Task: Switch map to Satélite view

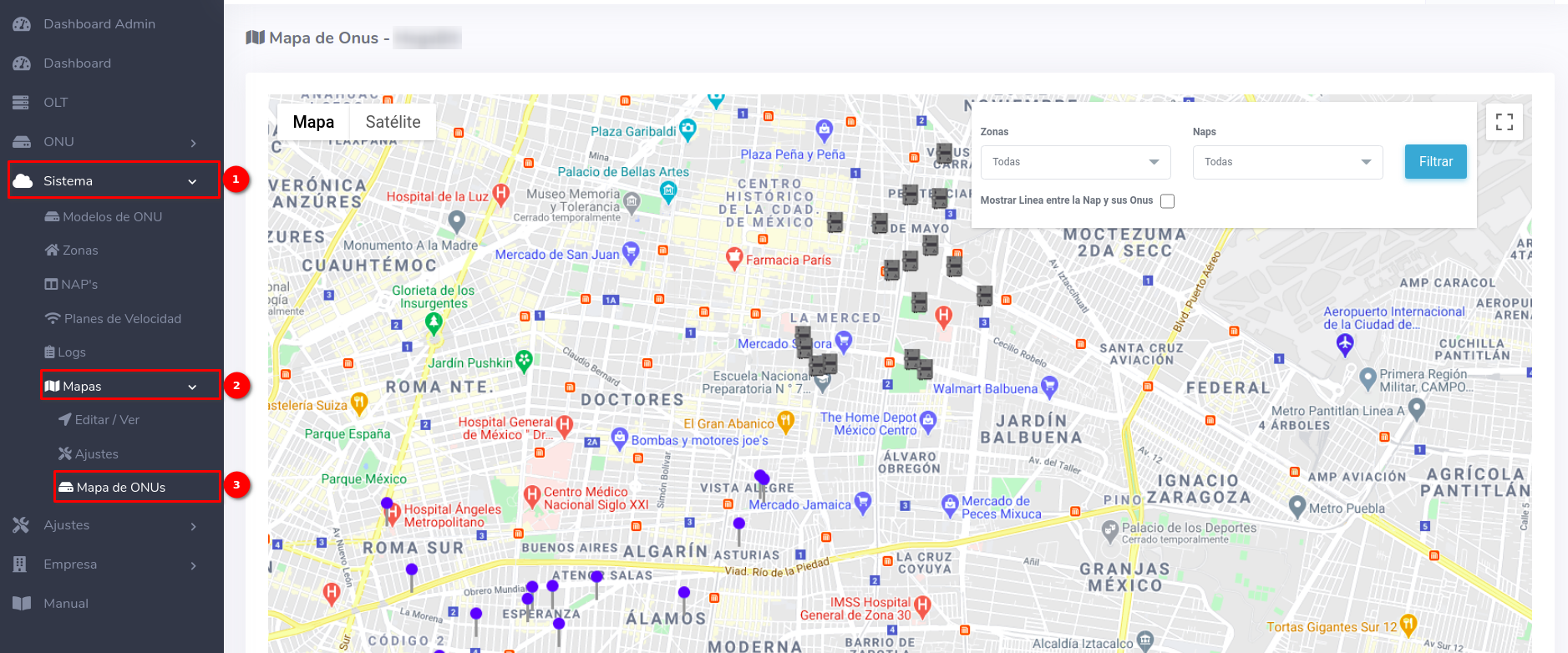Action: tap(393, 122)
